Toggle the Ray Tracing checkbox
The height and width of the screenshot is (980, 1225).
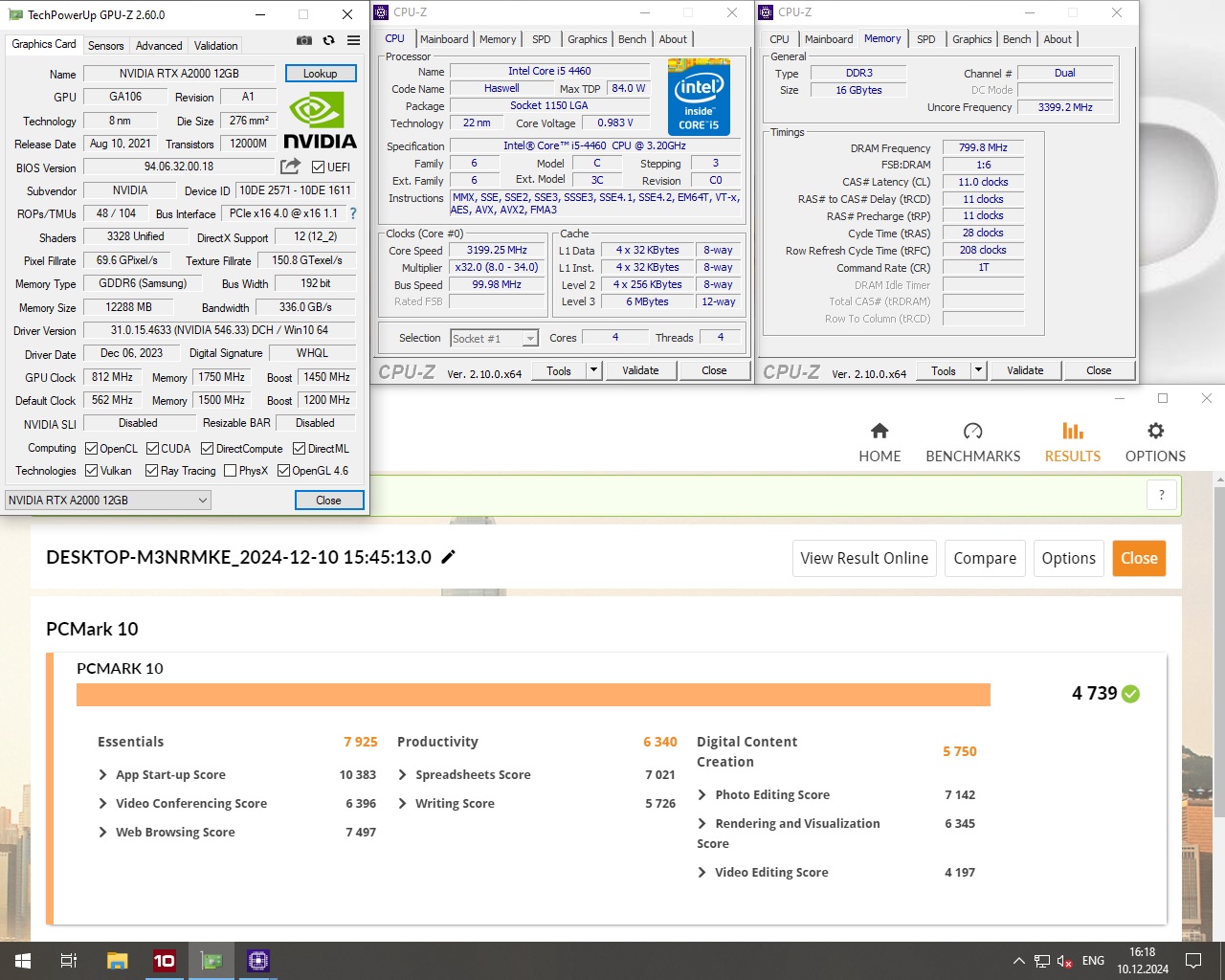pos(151,470)
